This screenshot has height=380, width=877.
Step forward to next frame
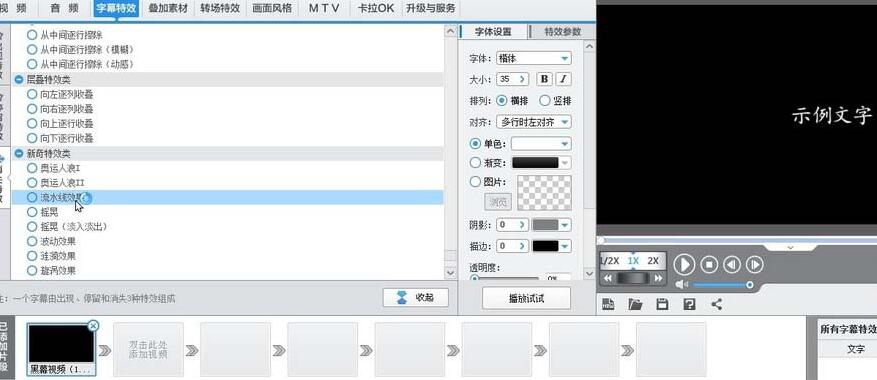(755, 264)
